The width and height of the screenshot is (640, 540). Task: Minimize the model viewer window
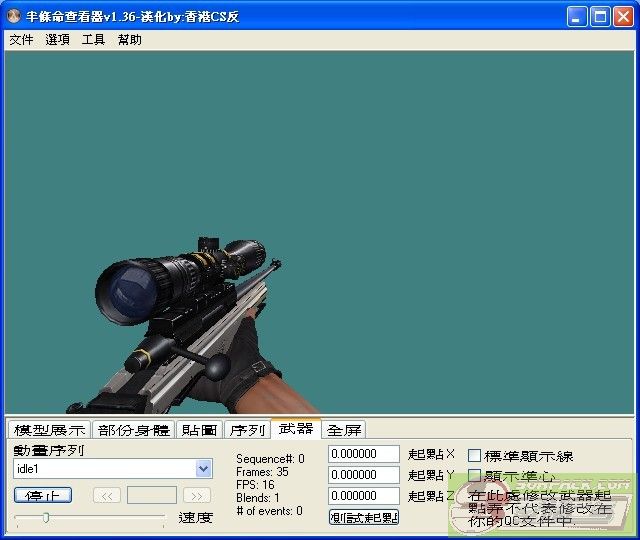tap(578, 16)
